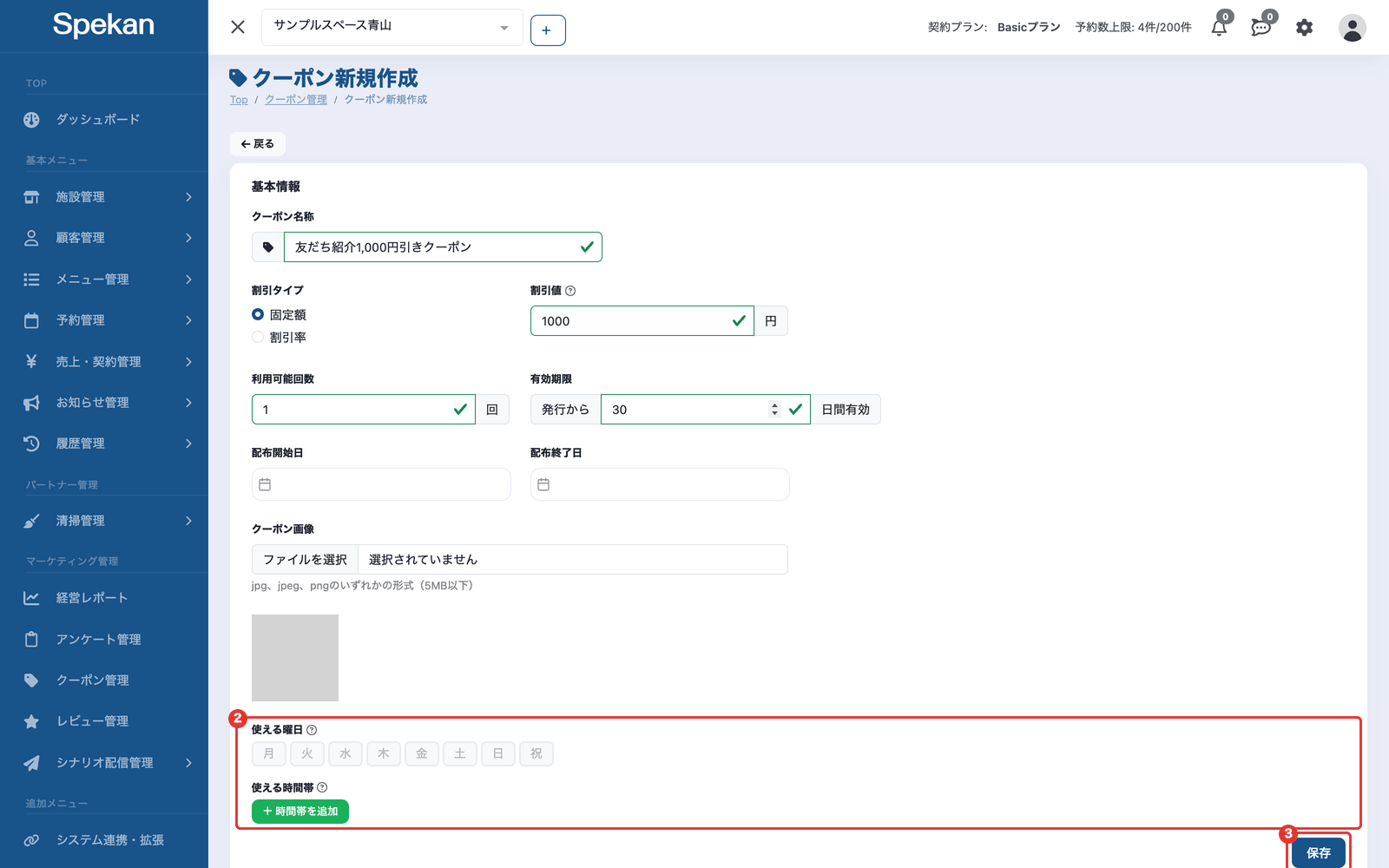Follow the Top breadcrumb link

[239, 100]
